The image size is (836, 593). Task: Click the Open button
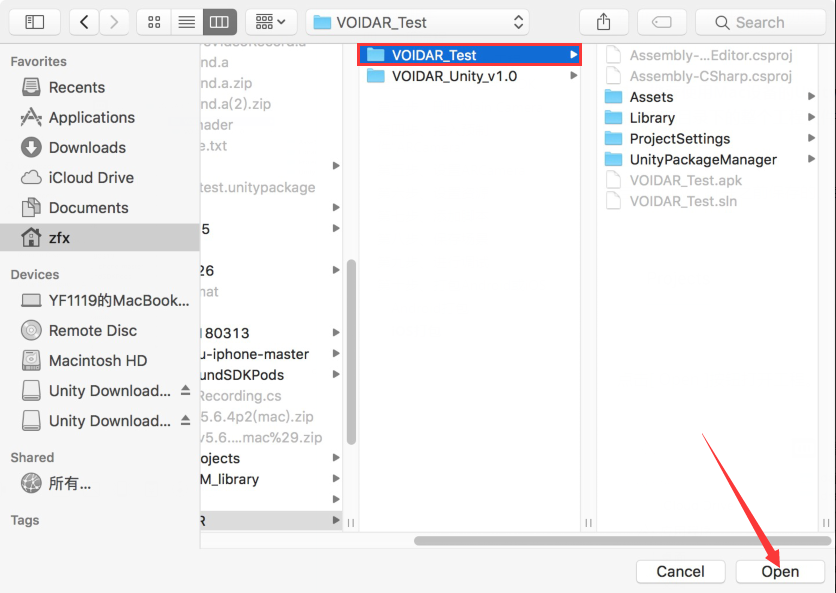point(780,571)
